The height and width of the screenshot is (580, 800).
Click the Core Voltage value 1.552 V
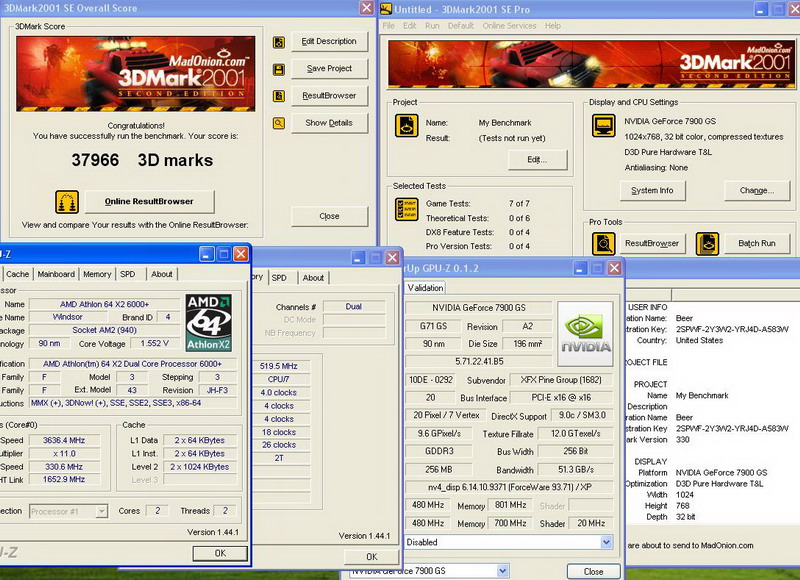155,344
